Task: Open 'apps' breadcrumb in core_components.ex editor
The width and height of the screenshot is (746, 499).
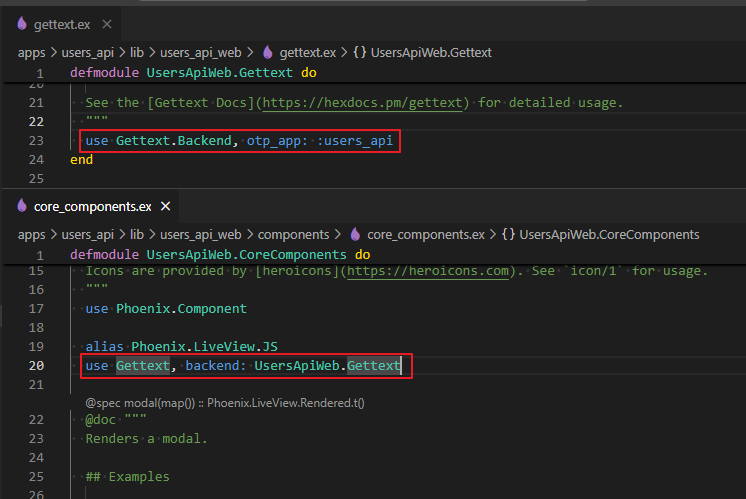Action: (x=31, y=235)
